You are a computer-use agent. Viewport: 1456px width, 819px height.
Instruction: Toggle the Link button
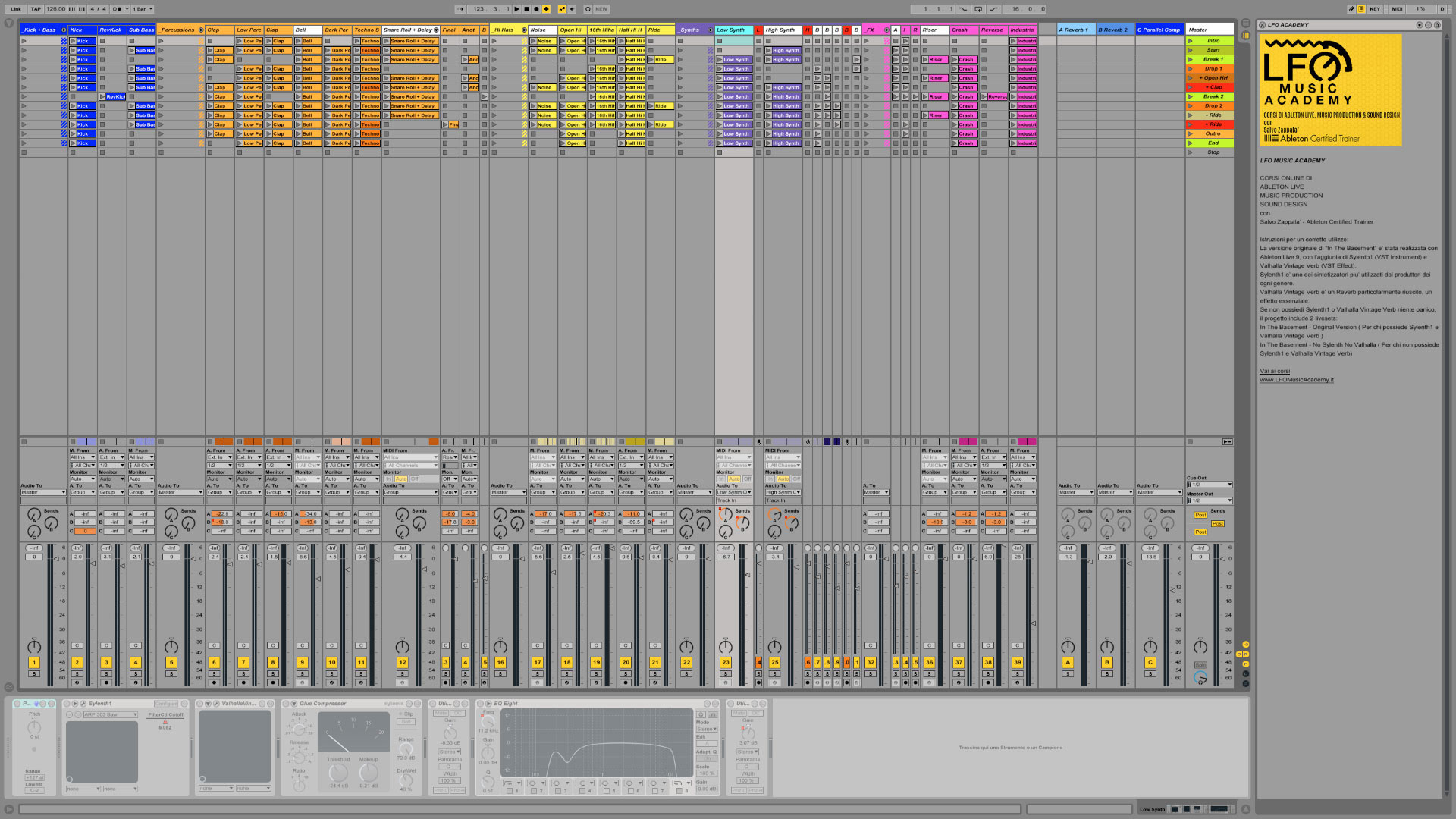[x=16, y=9]
